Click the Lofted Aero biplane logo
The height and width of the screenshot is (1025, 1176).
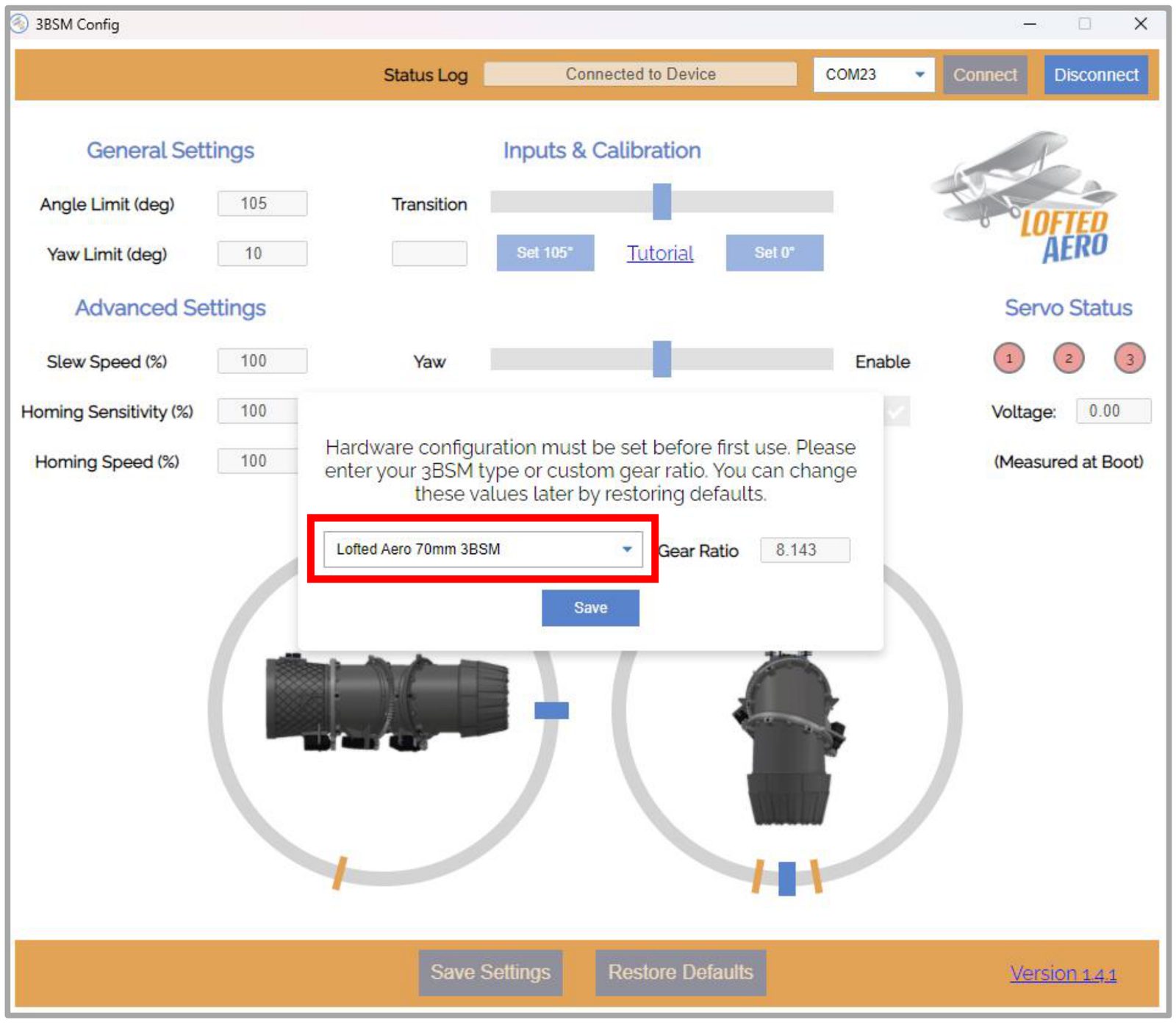pos(1025,197)
